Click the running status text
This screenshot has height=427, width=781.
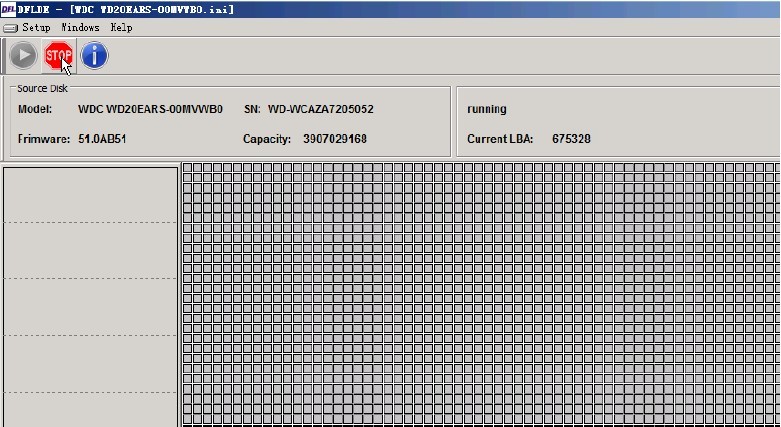[x=487, y=109]
